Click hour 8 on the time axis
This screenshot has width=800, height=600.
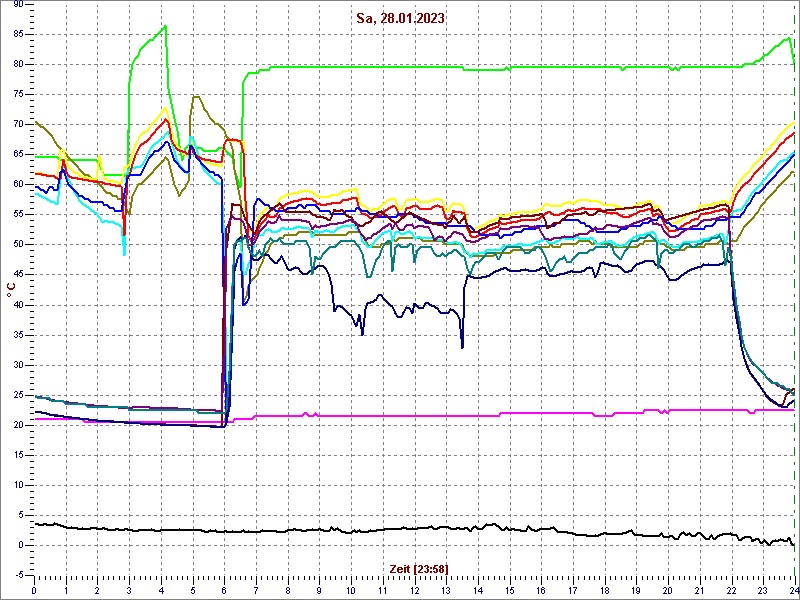tap(288, 588)
